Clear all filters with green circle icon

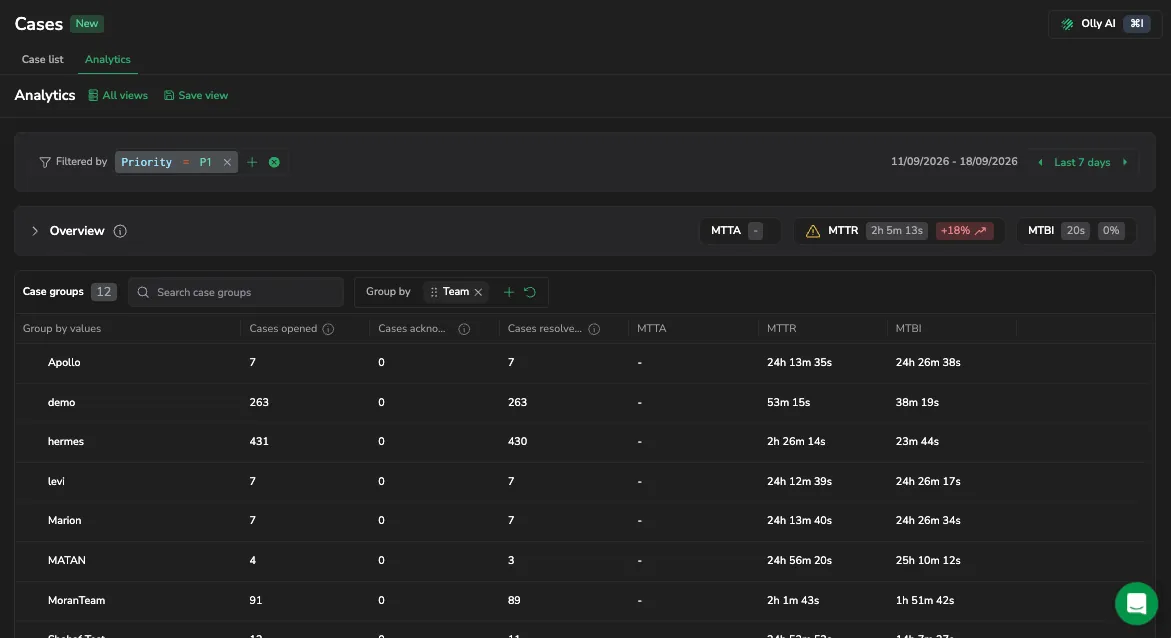tap(274, 162)
